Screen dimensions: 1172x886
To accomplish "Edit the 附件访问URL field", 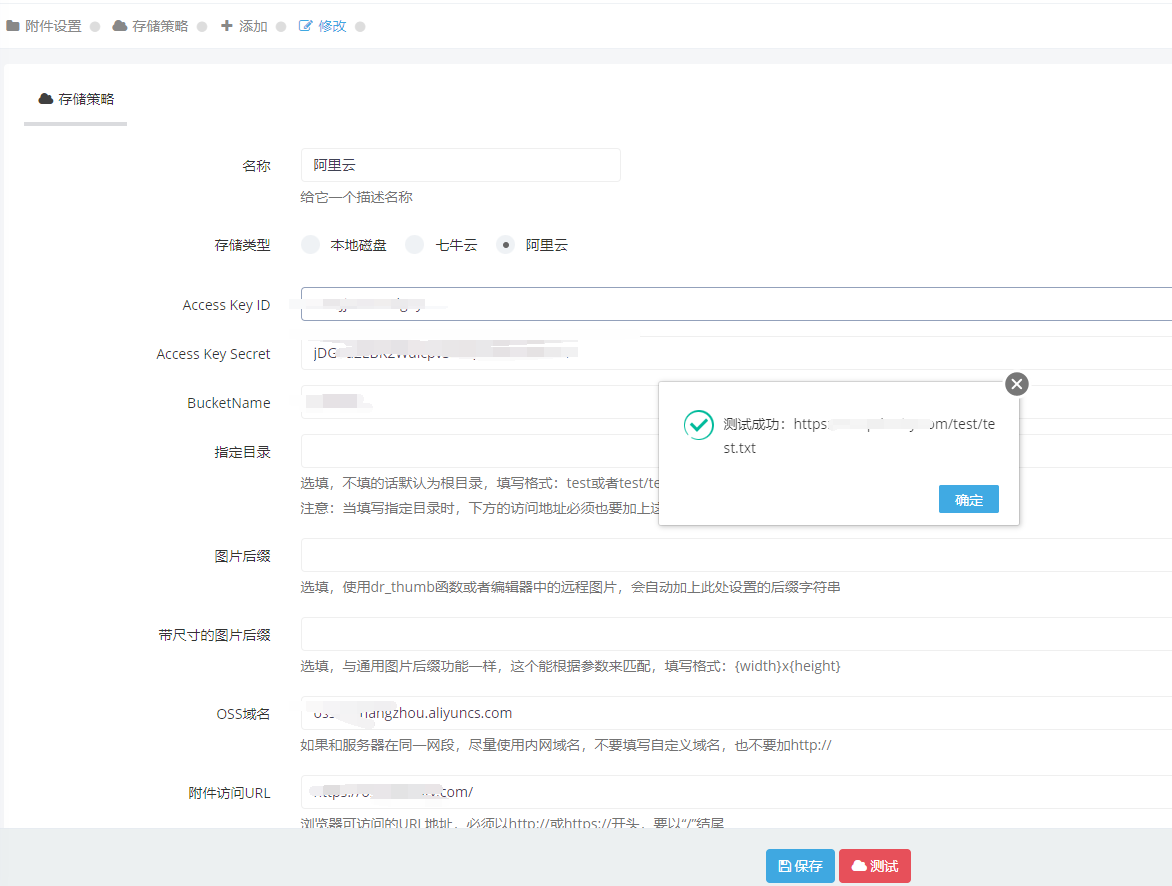I will pos(736,793).
